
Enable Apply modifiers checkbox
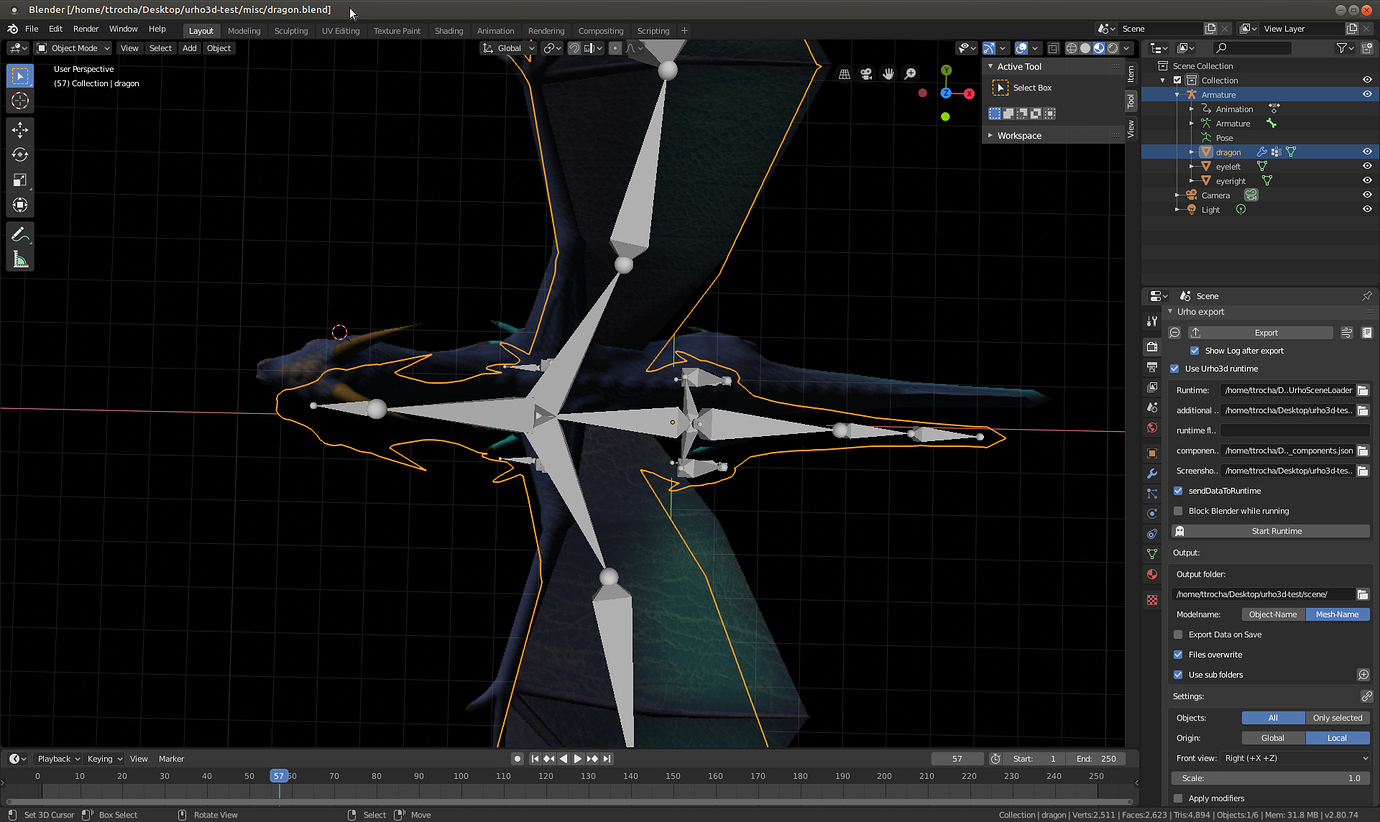click(x=1178, y=799)
